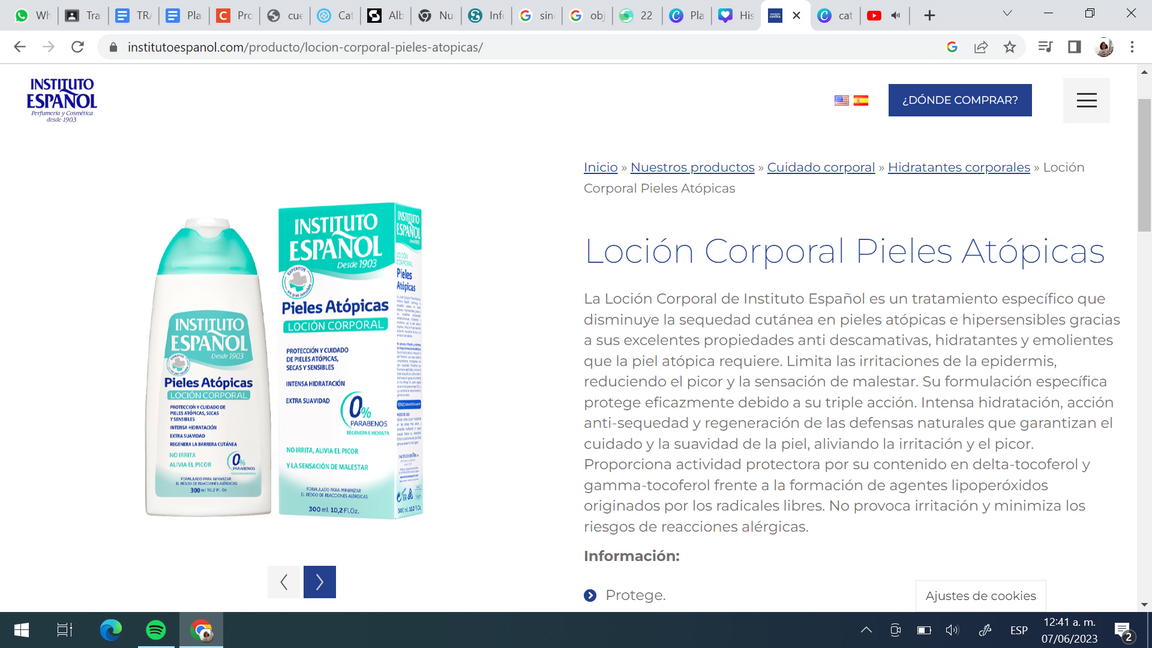Click the Instituto Español logo
The height and width of the screenshot is (648, 1152).
click(62, 100)
